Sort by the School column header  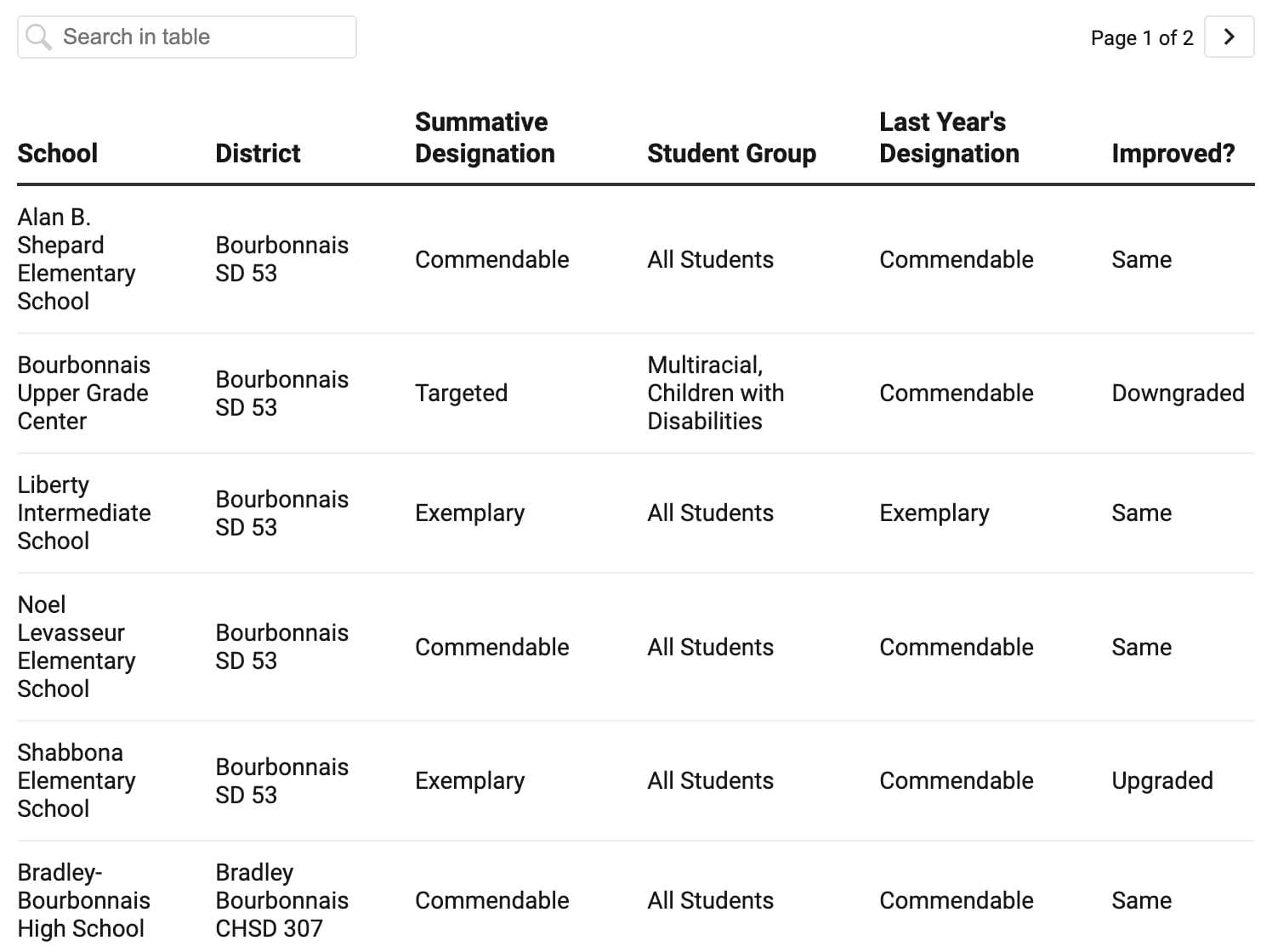coord(58,153)
